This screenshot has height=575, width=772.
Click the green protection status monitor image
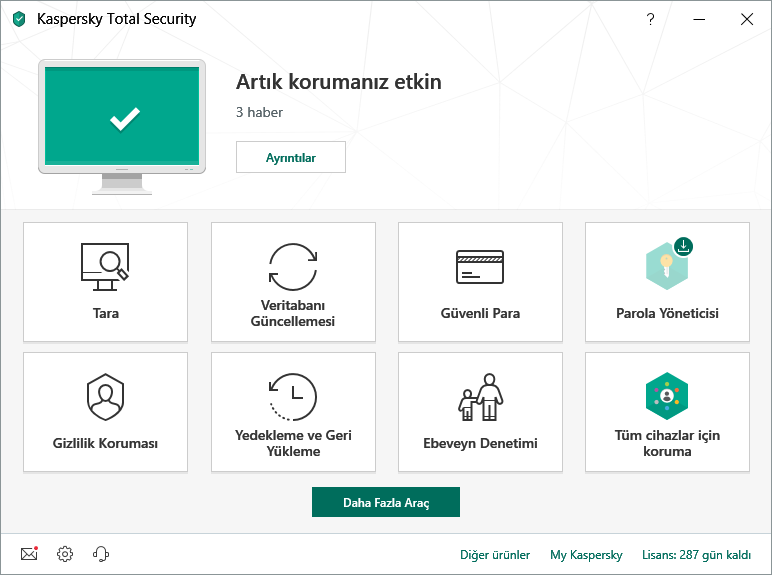pyautogui.click(x=122, y=120)
